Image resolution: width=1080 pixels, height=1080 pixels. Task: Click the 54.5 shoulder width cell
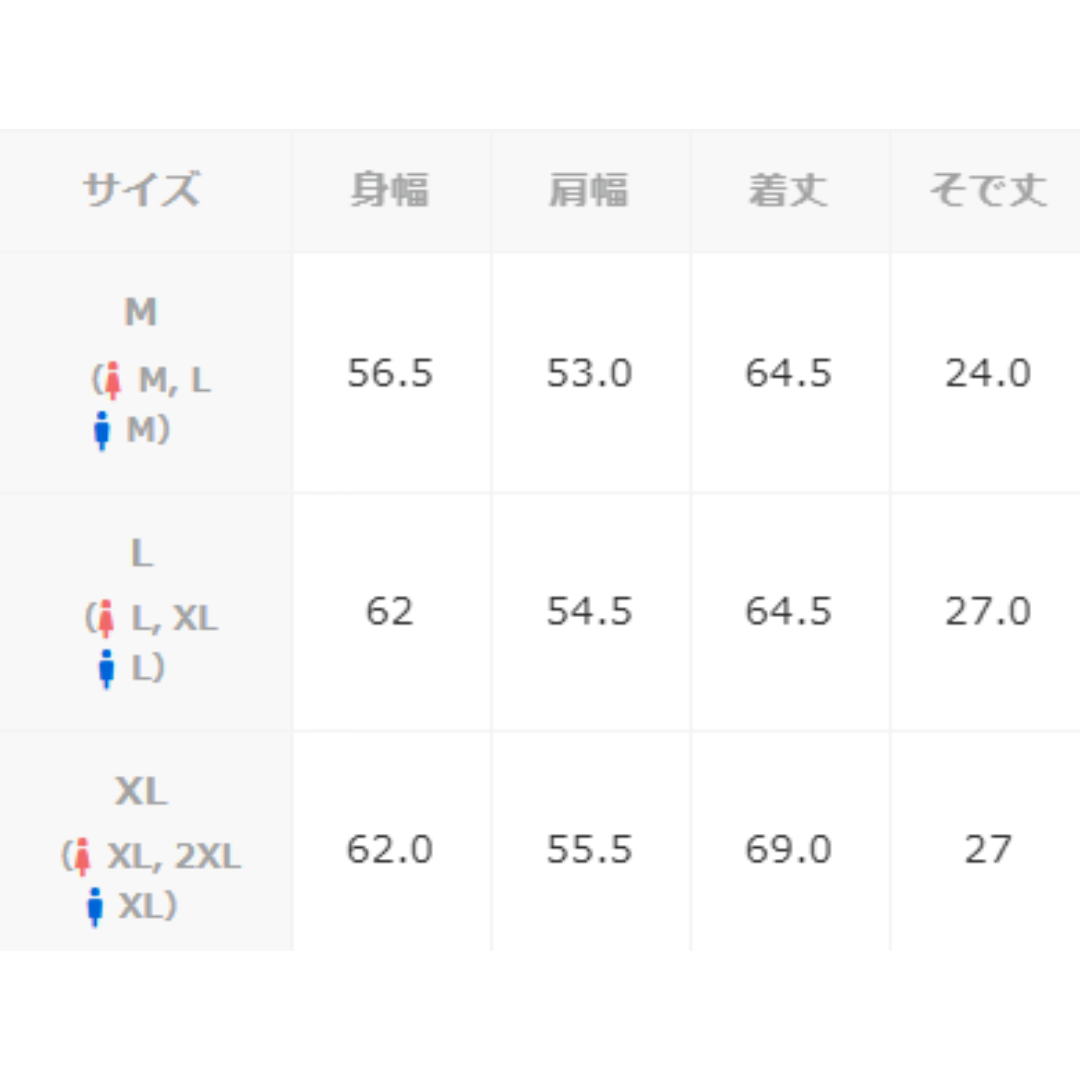point(590,612)
